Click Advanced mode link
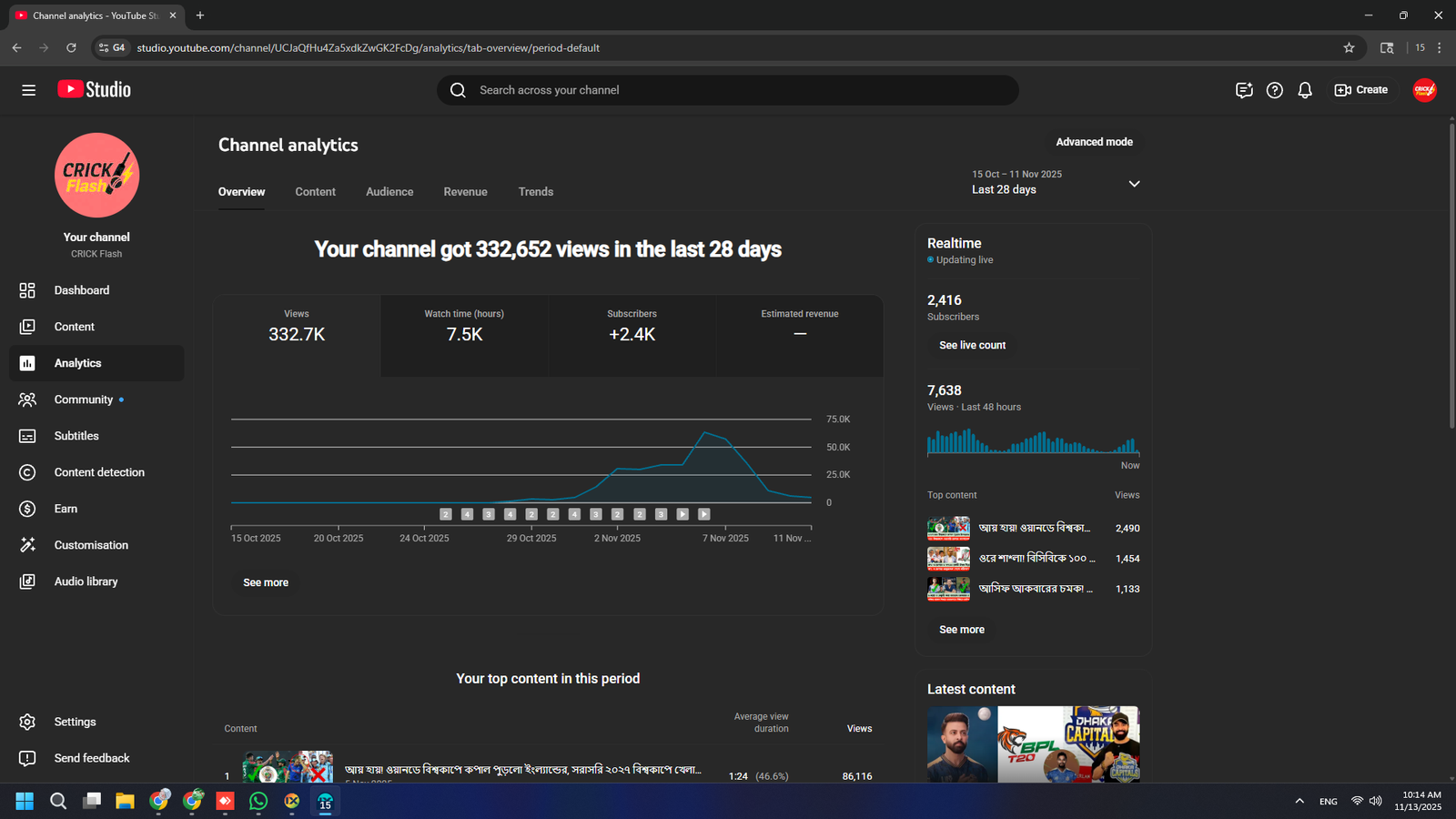Screen dimensions: 1456x819 [1094, 142]
